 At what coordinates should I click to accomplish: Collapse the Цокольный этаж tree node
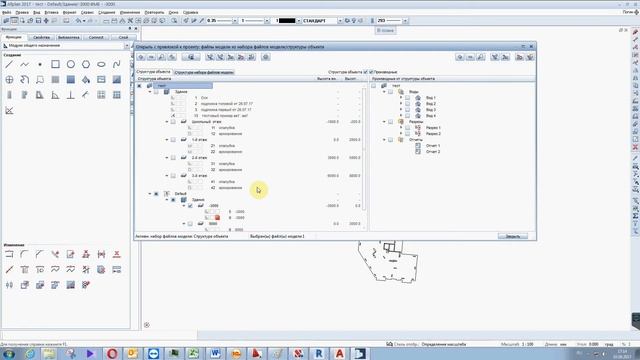(167, 122)
